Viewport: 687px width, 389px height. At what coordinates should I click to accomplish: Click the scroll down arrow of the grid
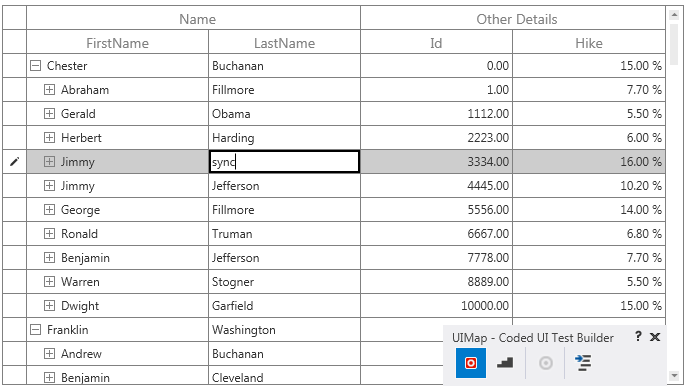coord(674,375)
